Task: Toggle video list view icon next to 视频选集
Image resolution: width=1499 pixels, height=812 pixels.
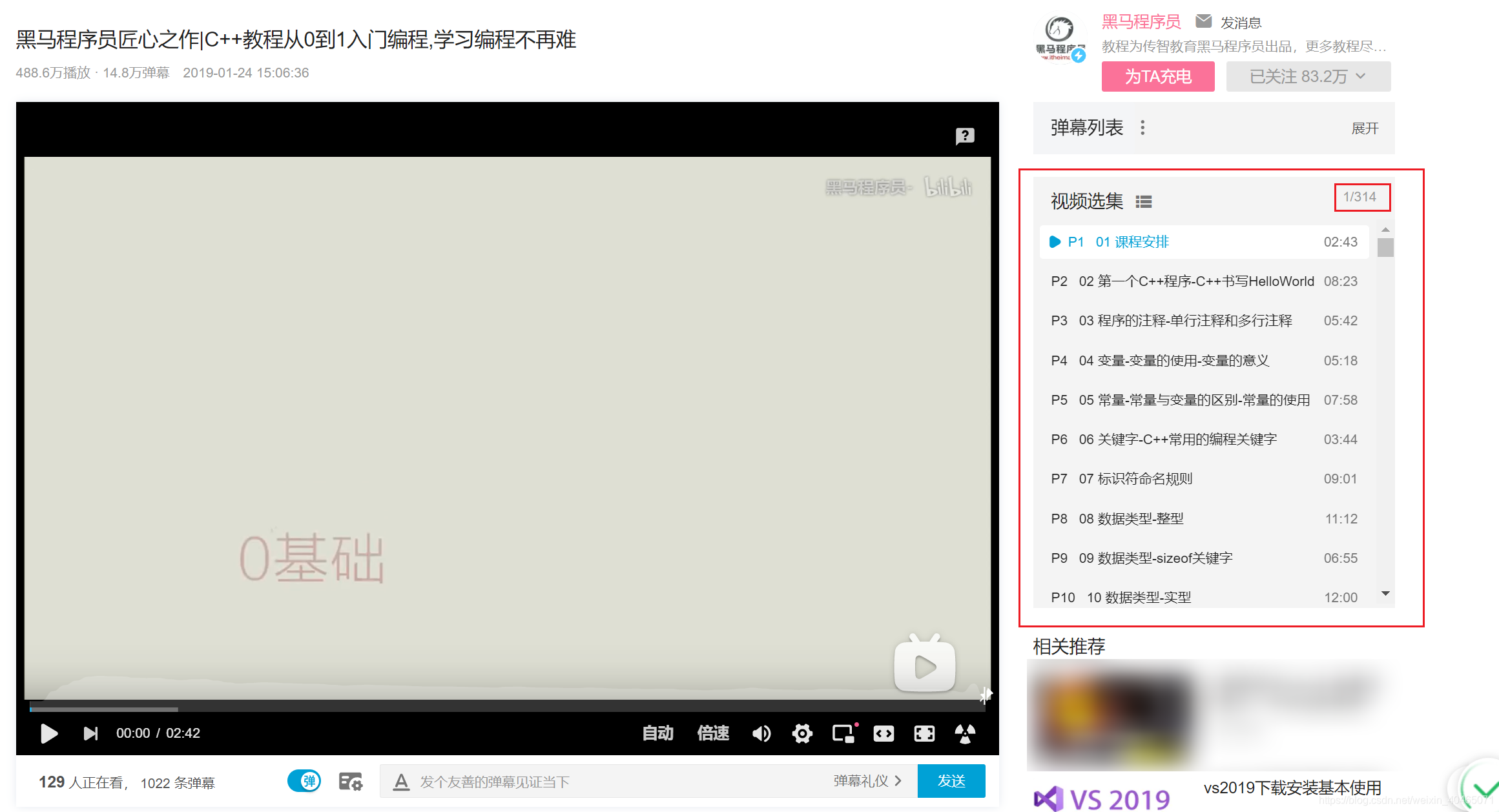Action: [x=1144, y=202]
